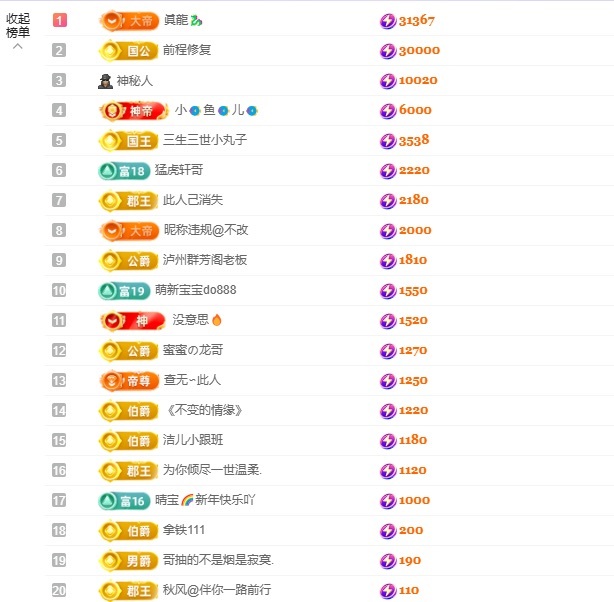Viewport: 614px width, 602px height.
Task: Click username 查无~此人
Action: [192, 380]
